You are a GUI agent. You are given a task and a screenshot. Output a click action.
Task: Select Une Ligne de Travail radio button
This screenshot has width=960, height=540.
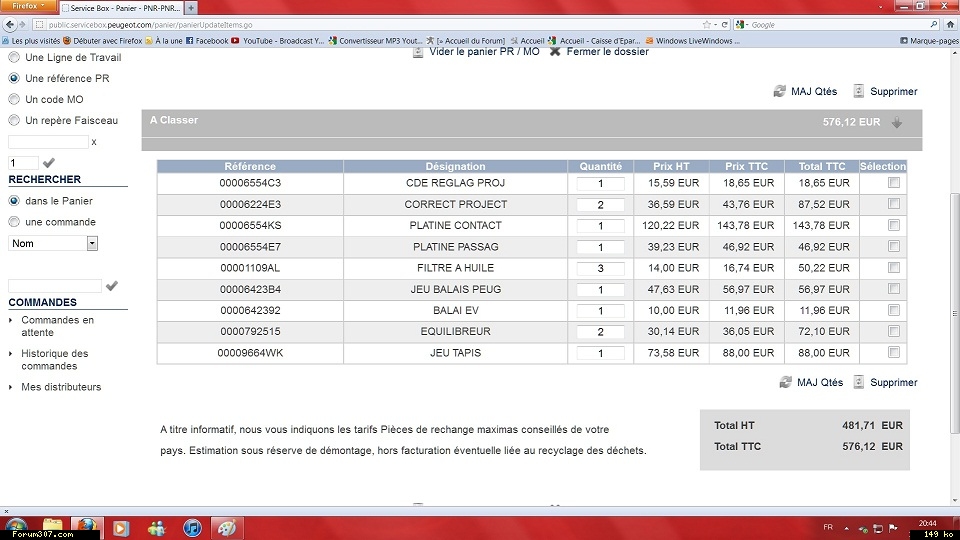point(14,58)
